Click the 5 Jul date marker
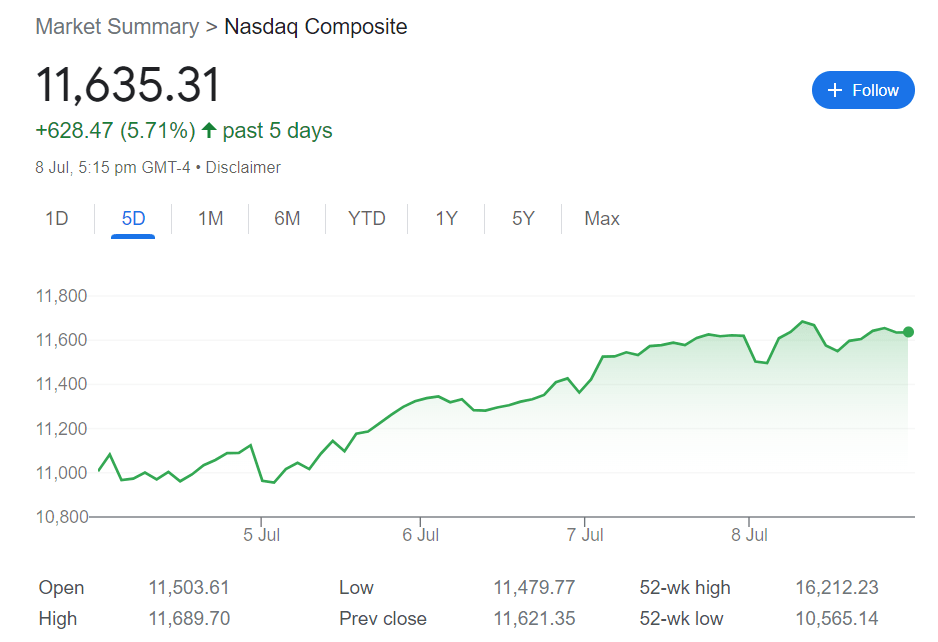This screenshot has width=938, height=642. [261, 535]
